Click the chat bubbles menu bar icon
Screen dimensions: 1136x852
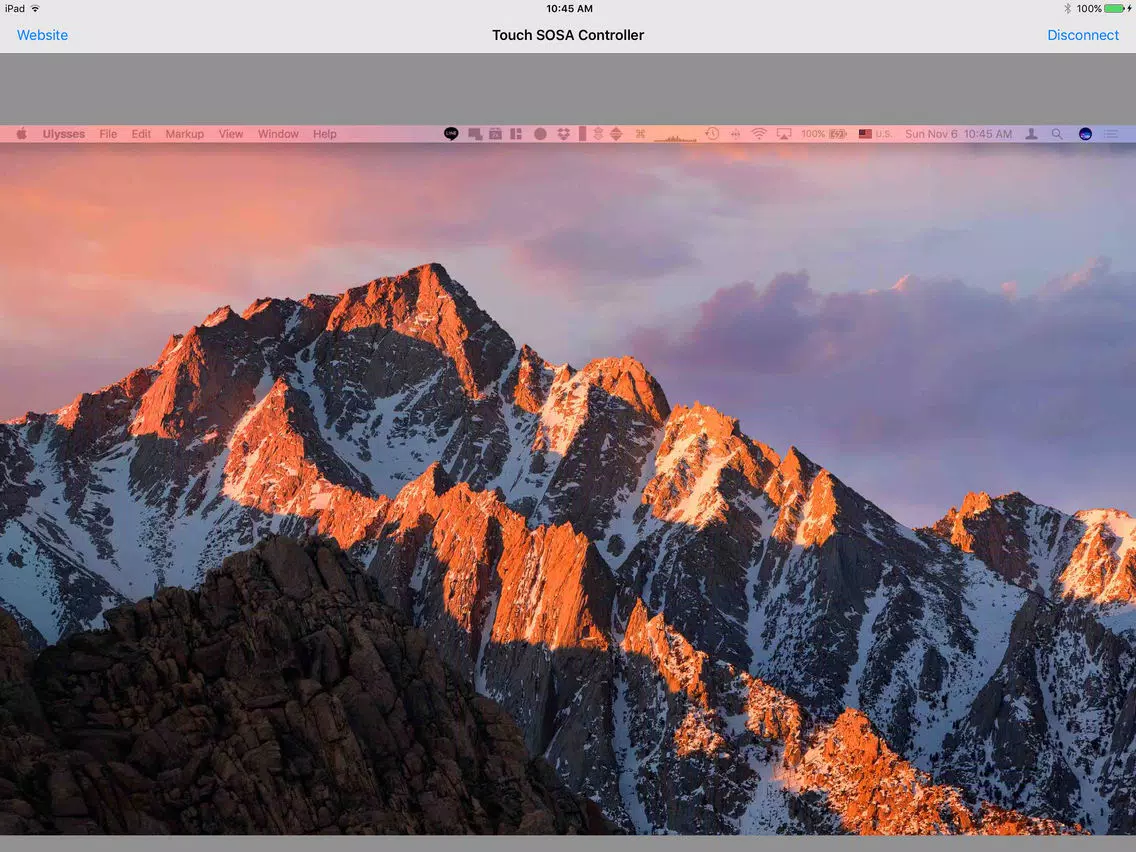(x=475, y=134)
